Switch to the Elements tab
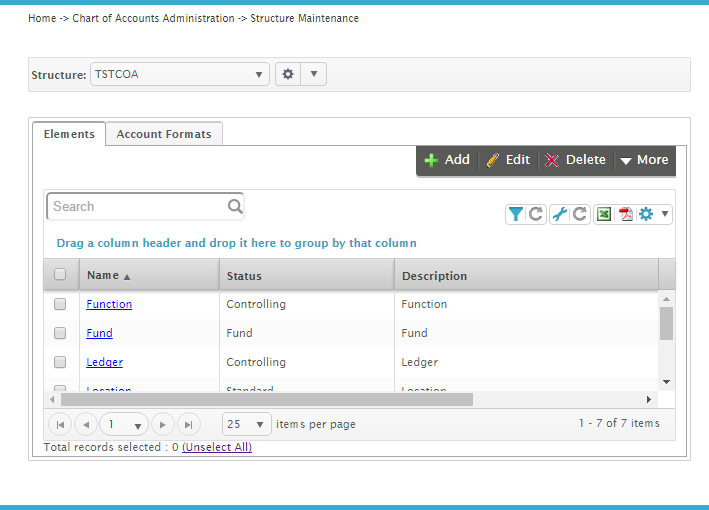Image resolution: width=709 pixels, height=510 pixels. [69, 134]
